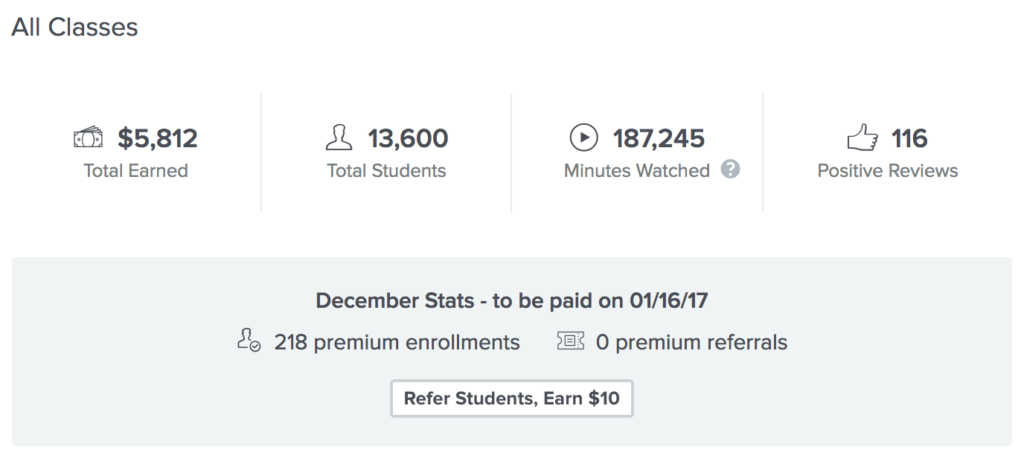Select the Positive Reviews label
The height and width of the screenshot is (458, 1024).
pos(888,171)
